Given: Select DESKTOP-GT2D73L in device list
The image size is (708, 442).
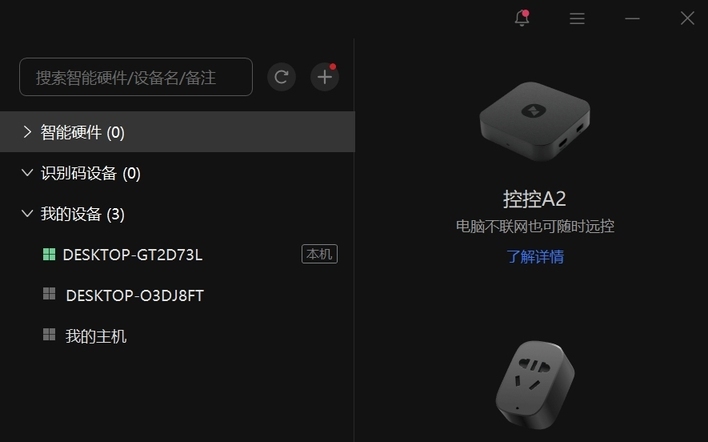Looking at the screenshot, I should (x=177, y=255).
